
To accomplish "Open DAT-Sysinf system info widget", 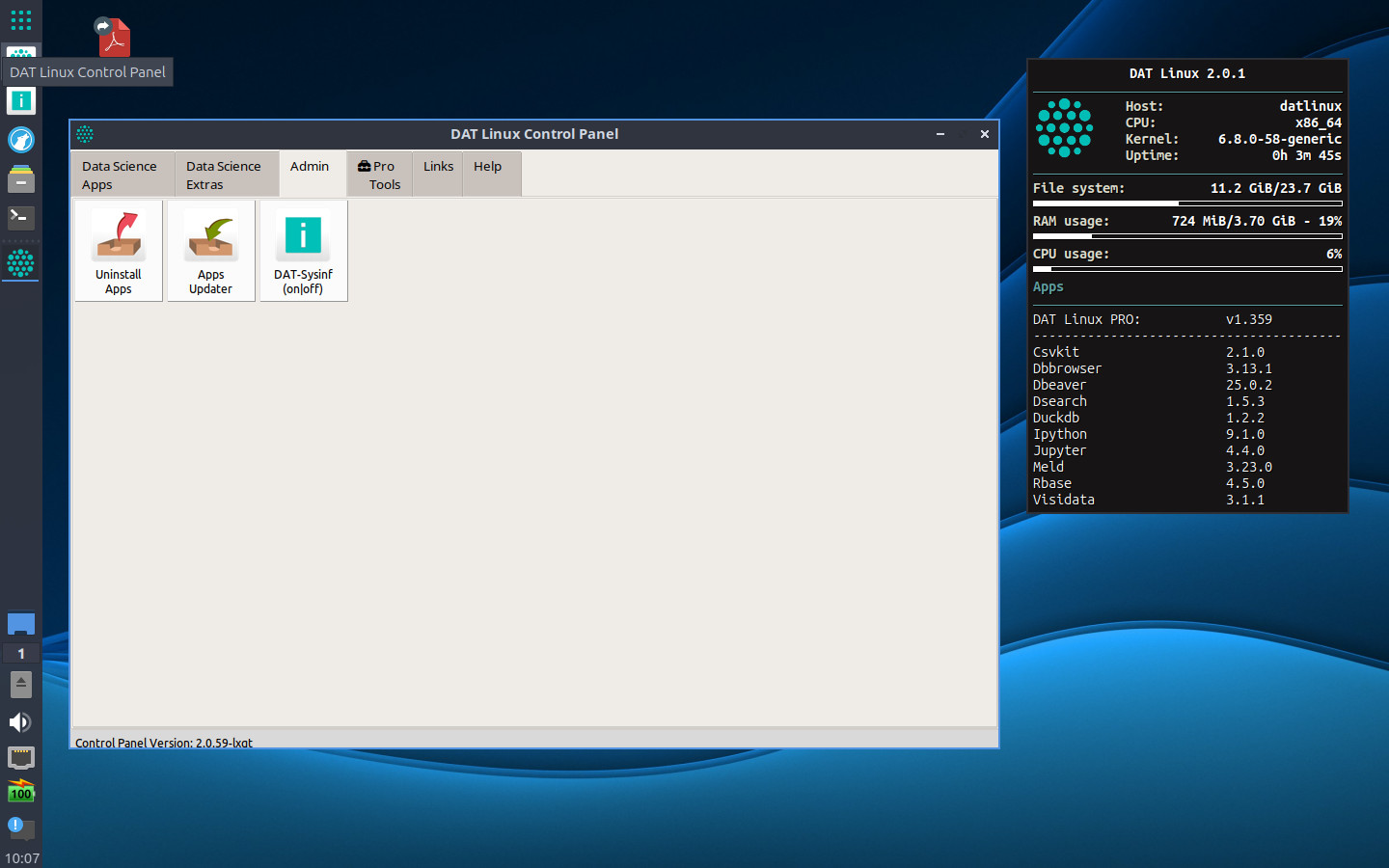I will tap(303, 251).
